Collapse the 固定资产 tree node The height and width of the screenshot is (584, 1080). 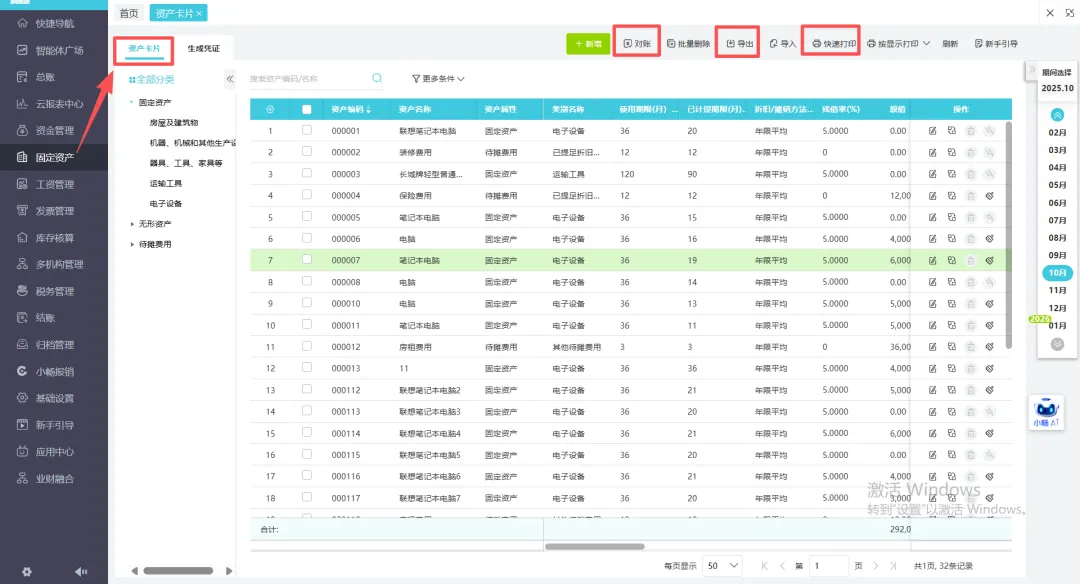[132, 102]
